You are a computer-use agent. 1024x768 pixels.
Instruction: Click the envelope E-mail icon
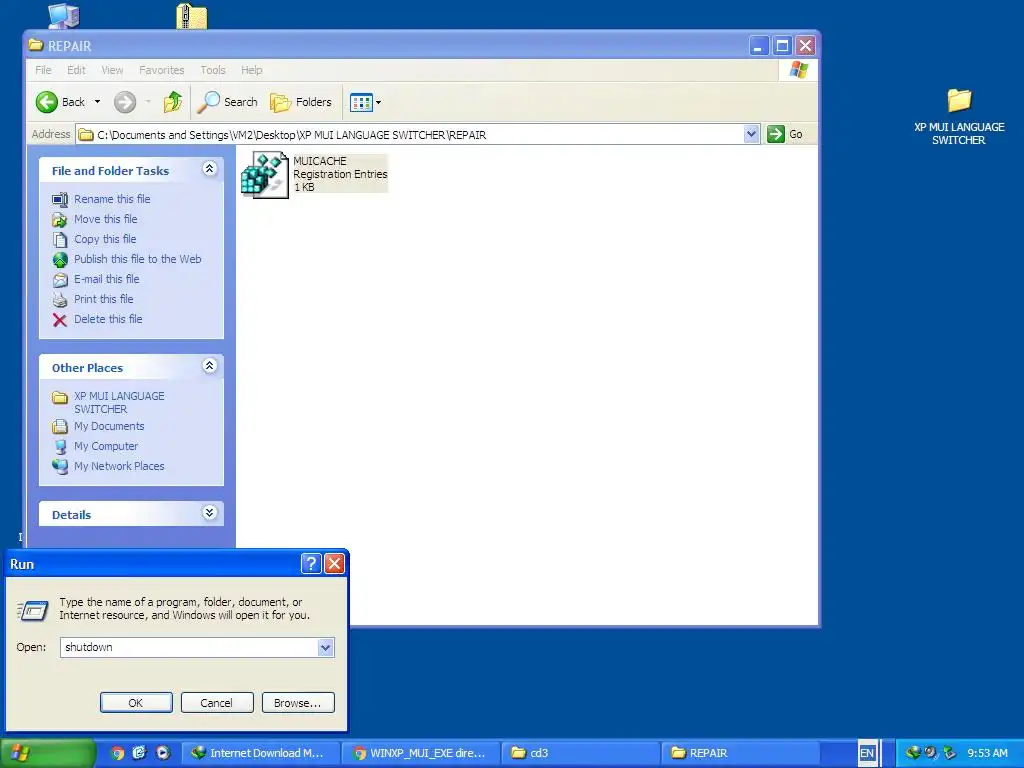[x=59, y=280]
